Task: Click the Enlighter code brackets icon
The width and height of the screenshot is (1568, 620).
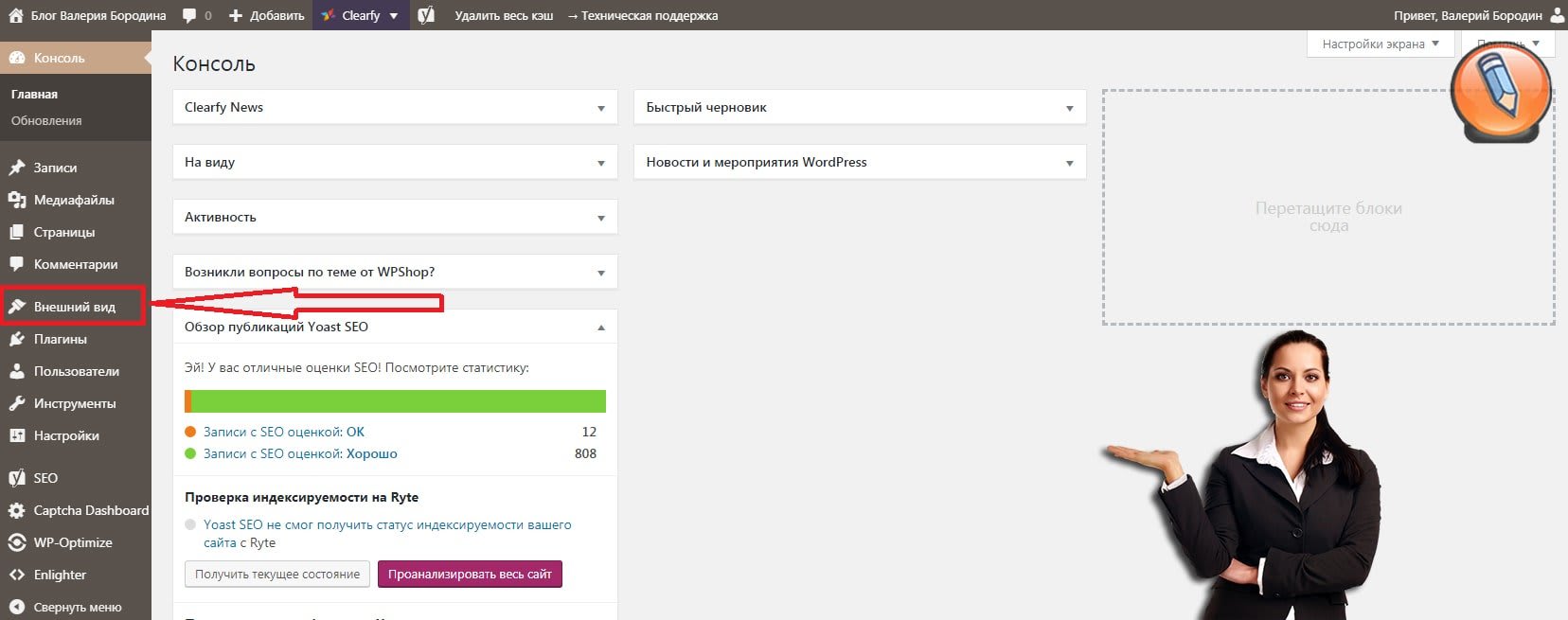Action: [17, 575]
